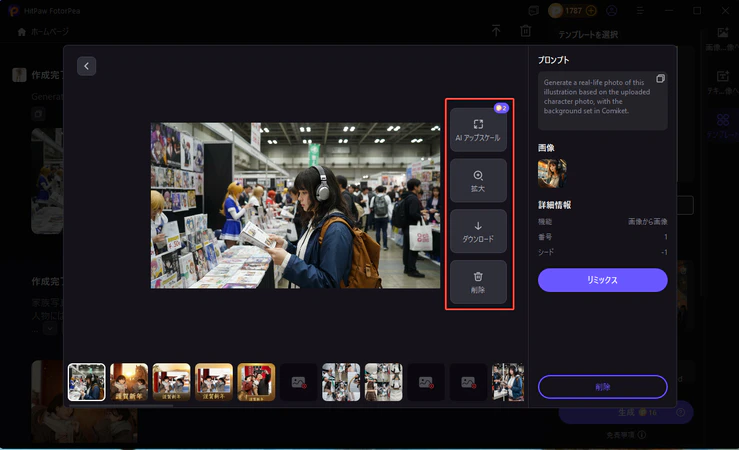This screenshot has width=739, height=450.
Task: Open the hamburger menu in title bar
Action: [640, 10]
